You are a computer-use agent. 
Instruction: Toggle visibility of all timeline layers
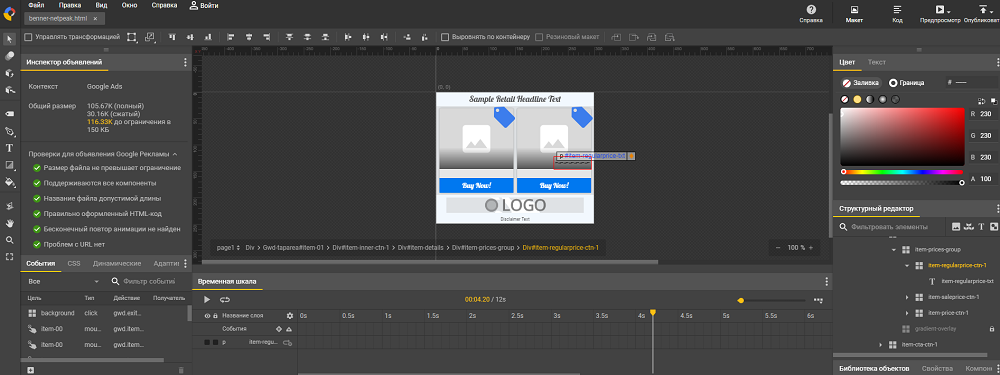(x=207, y=316)
